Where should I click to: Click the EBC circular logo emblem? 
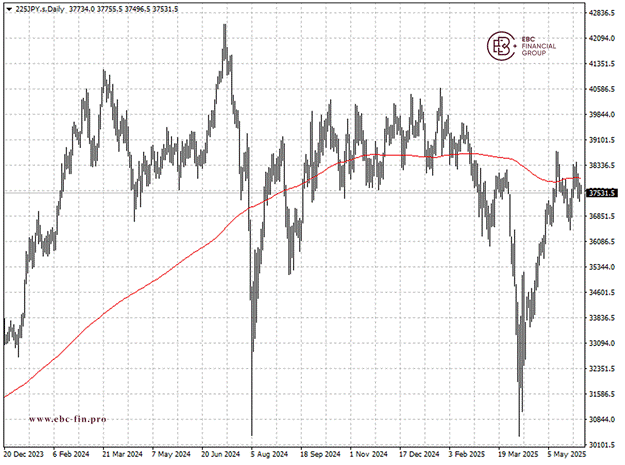(500, 46)
